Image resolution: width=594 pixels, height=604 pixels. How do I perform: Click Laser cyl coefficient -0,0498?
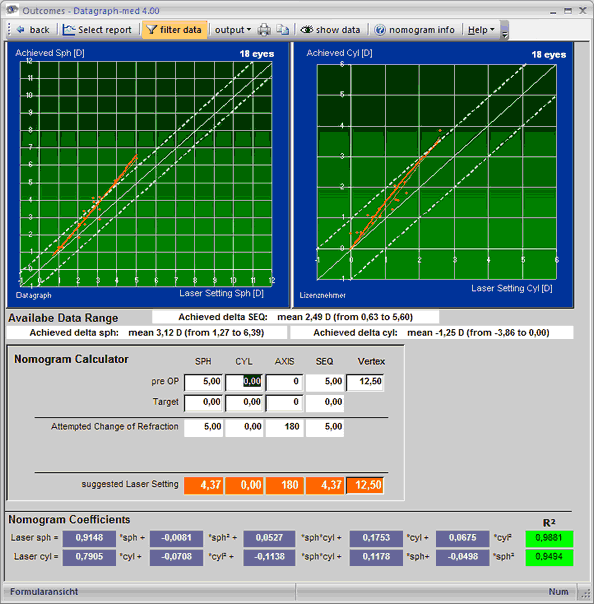click(462, 557)
